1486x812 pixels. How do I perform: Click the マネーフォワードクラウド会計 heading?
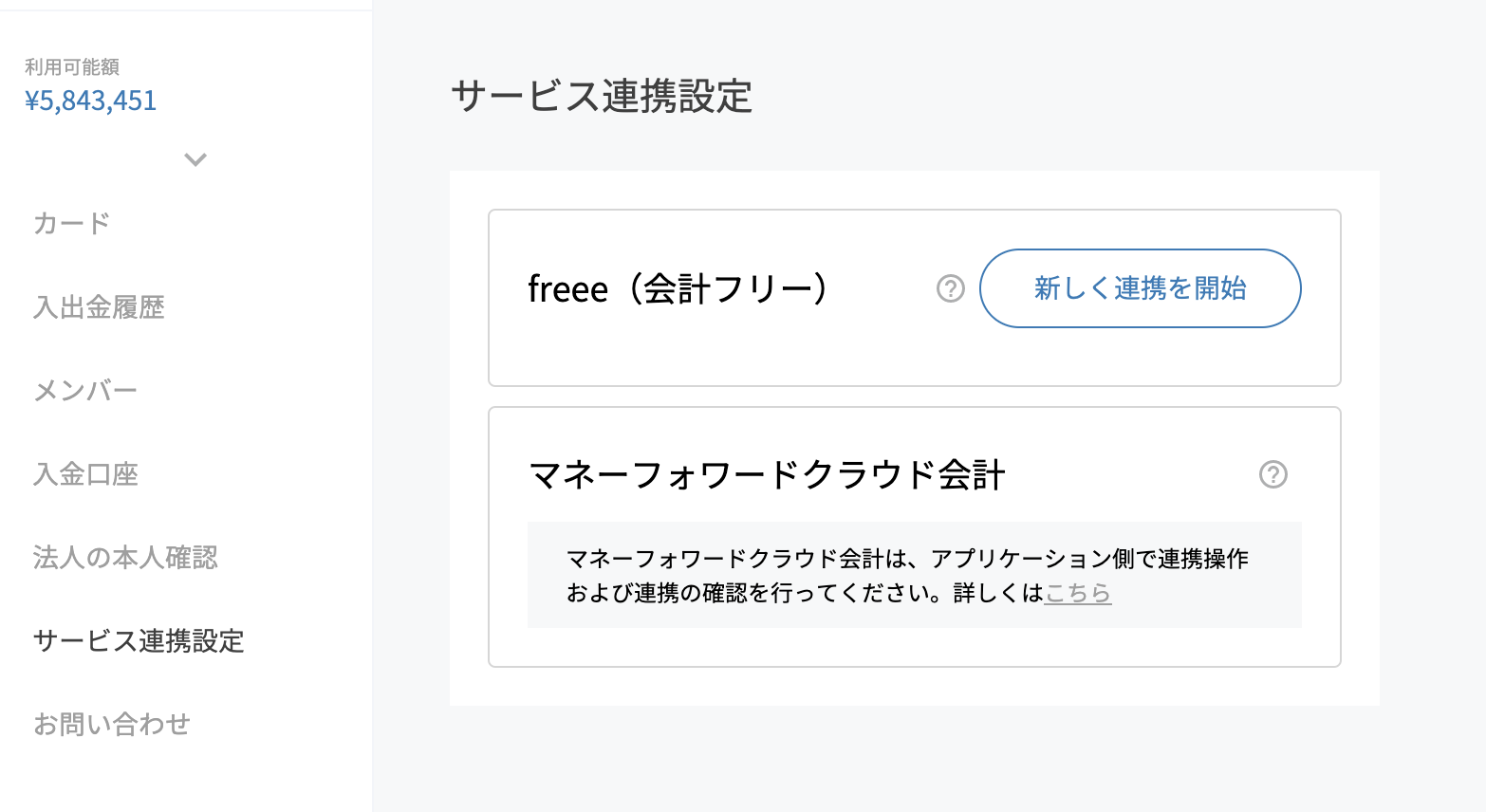coord(768,475)
